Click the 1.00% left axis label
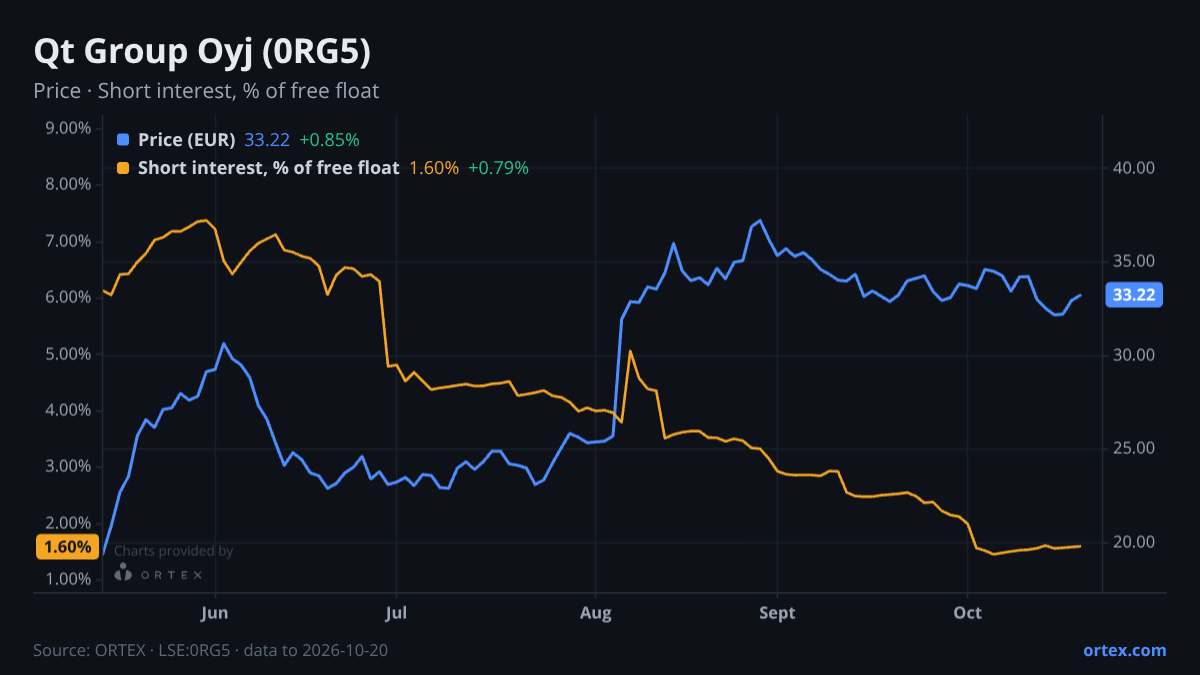The width and height of the screenshot is (1200, 675). 69,580
